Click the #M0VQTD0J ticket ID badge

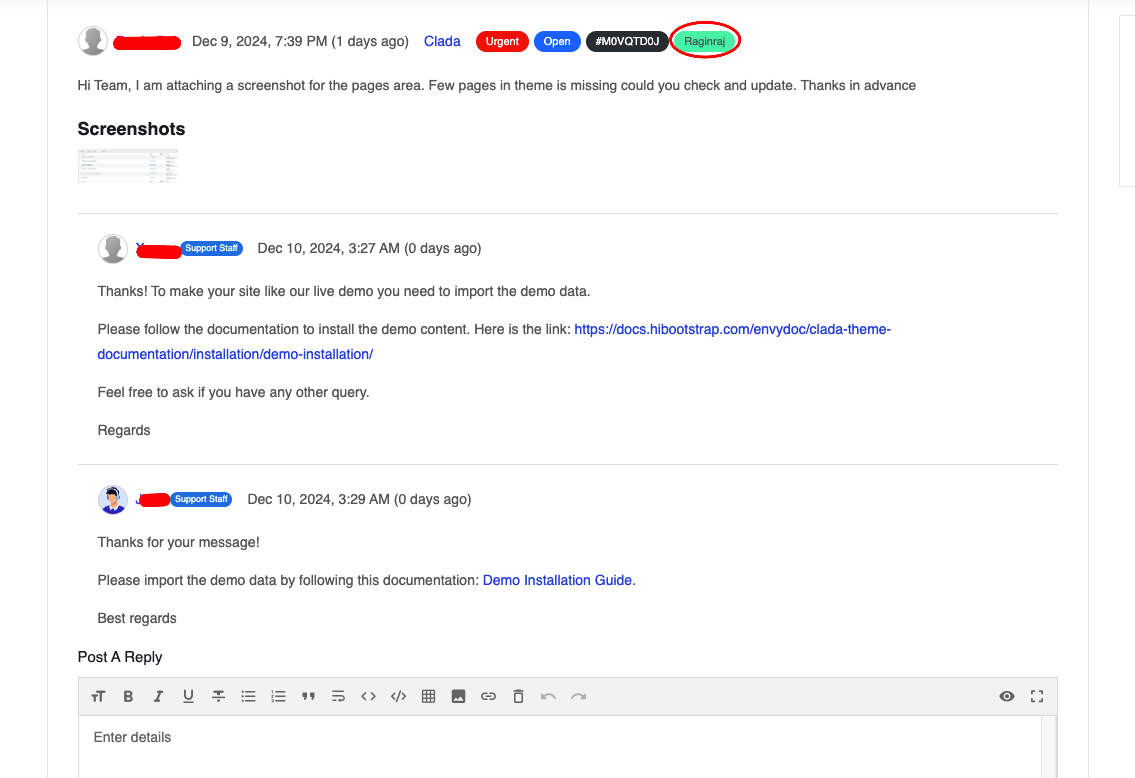(627, 41)
